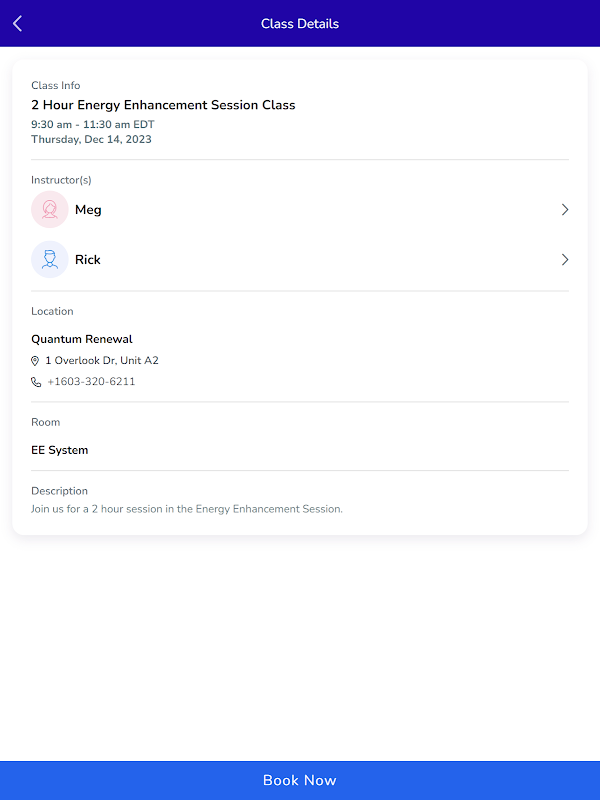
Task: Click the class description text
Action: (x=187, y=509)
